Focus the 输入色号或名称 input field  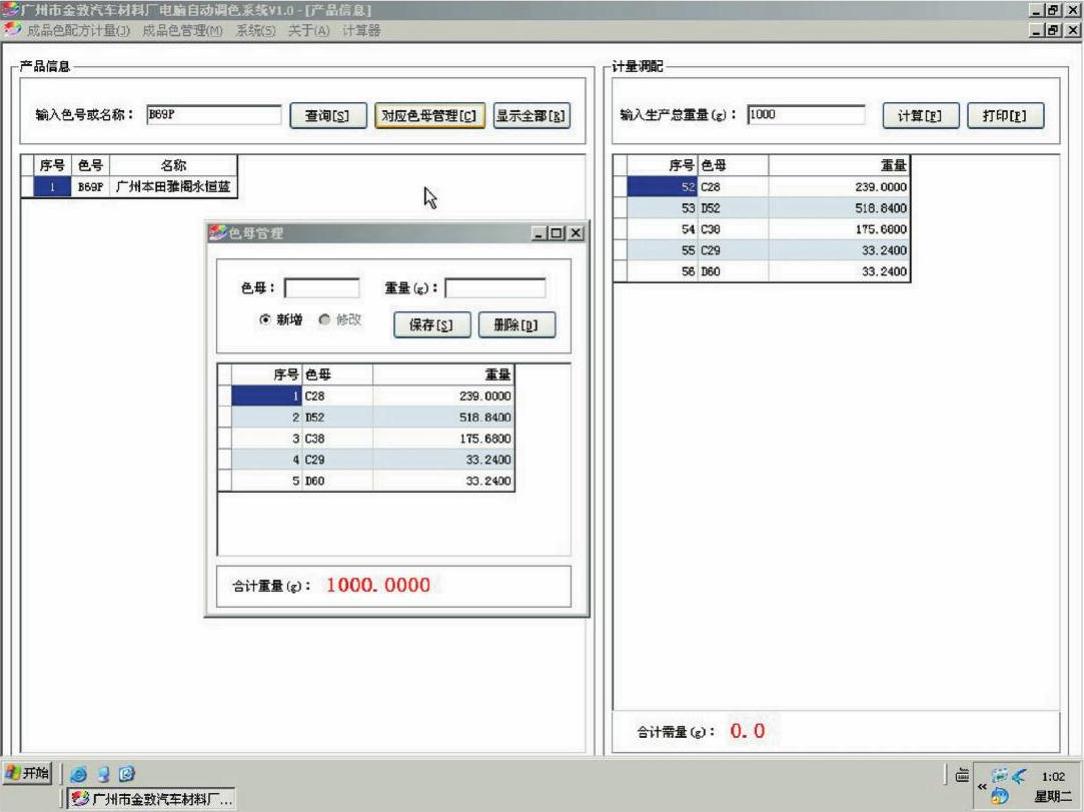pyautogui.click(x=214, y=115)
